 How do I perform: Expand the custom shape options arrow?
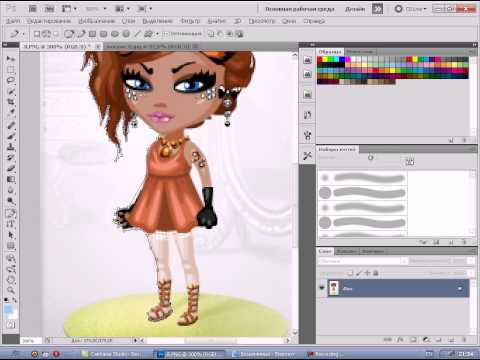(157, 34)
